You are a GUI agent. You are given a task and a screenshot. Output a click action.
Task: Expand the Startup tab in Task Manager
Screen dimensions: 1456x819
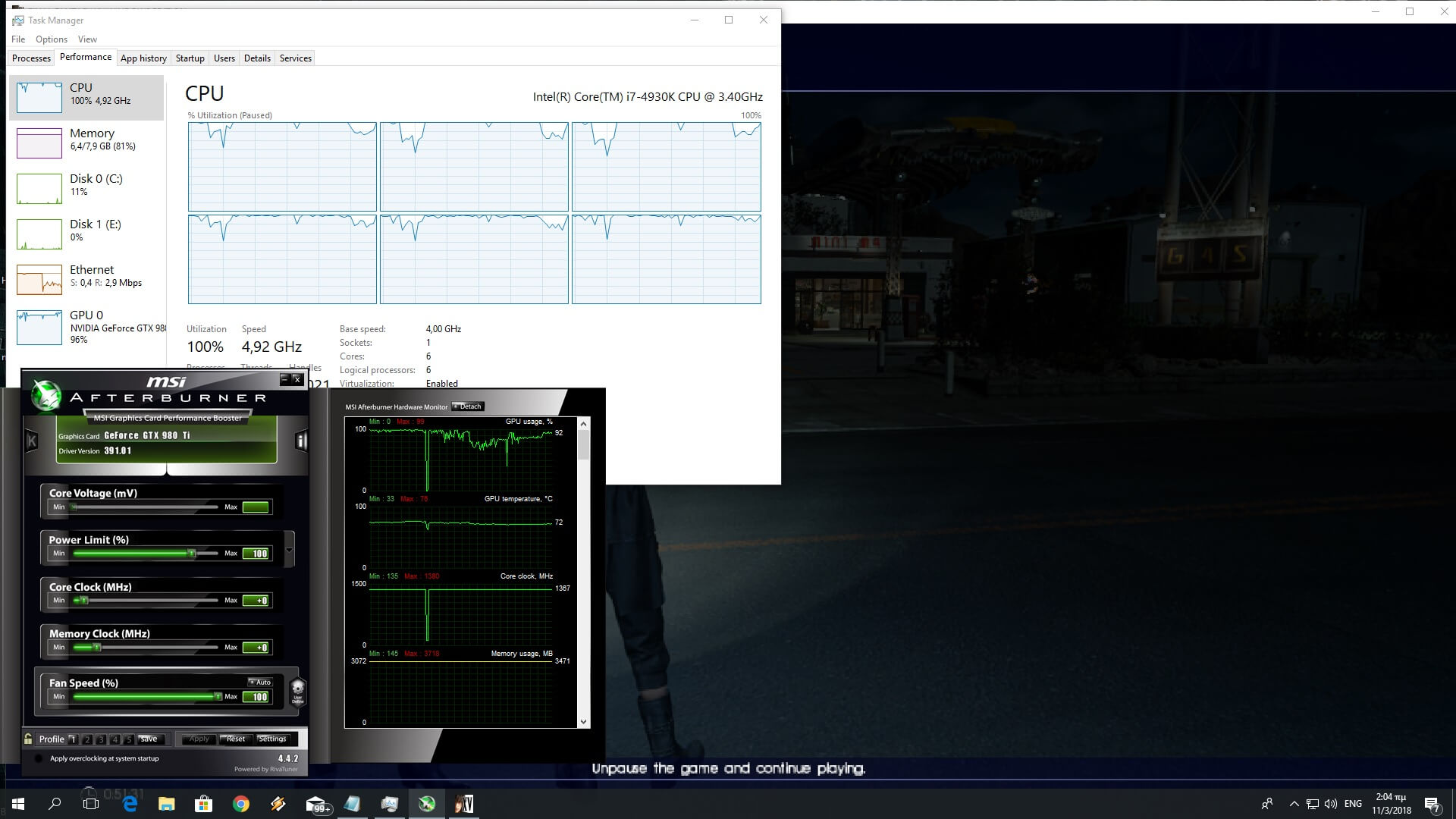[190, 58]
